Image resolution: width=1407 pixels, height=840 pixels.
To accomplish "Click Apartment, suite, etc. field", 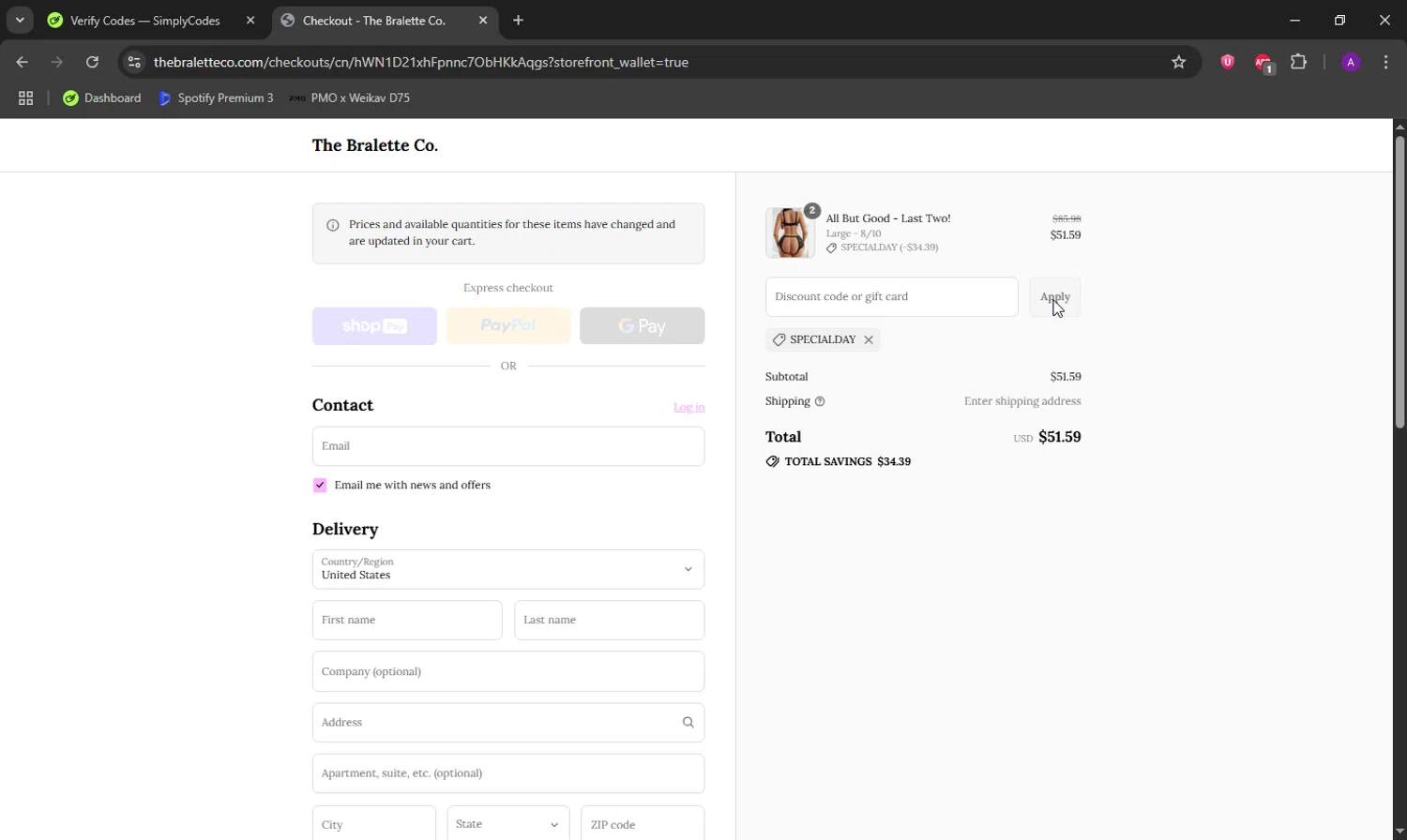I will 508,773.
